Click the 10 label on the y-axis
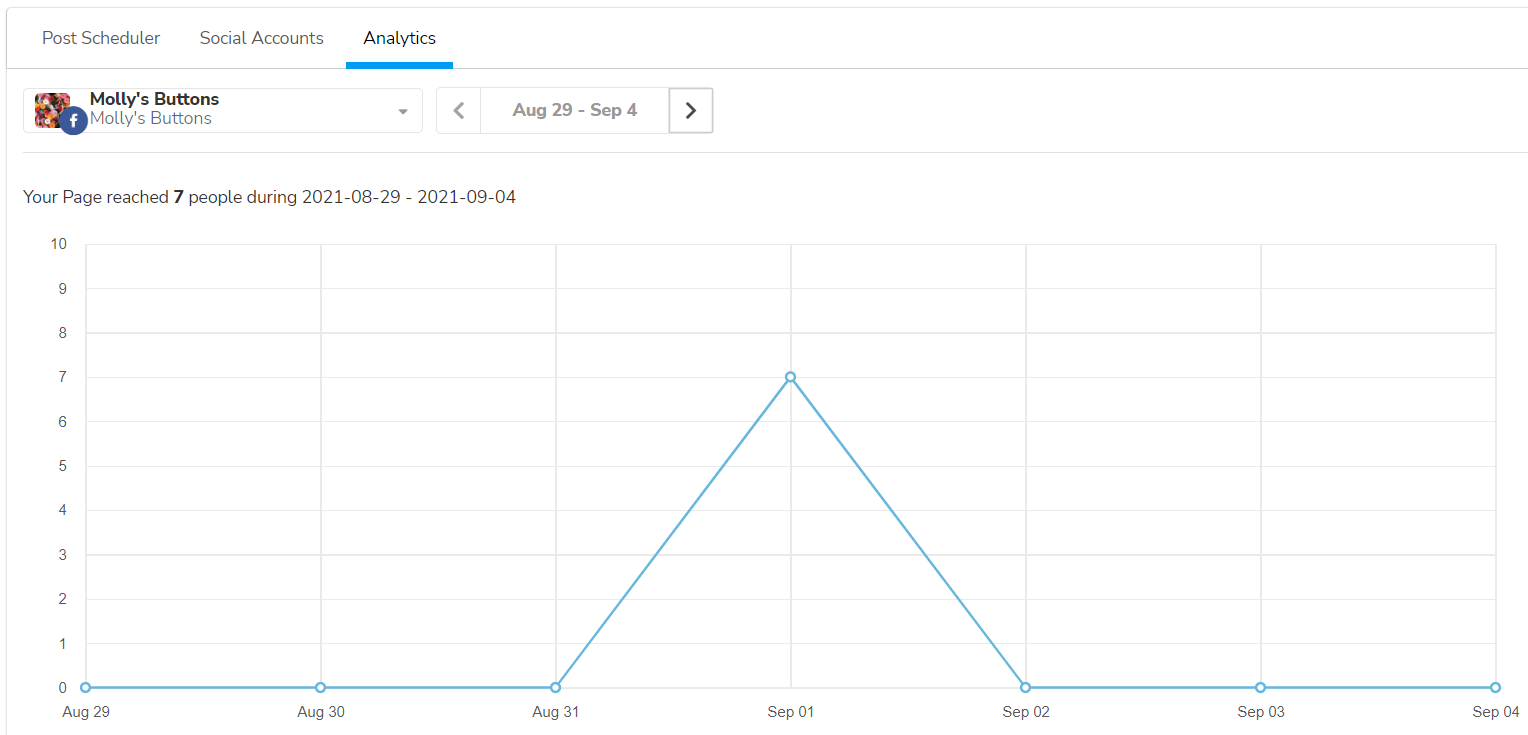Screen dimensions: 1528x735 point(59,244)
